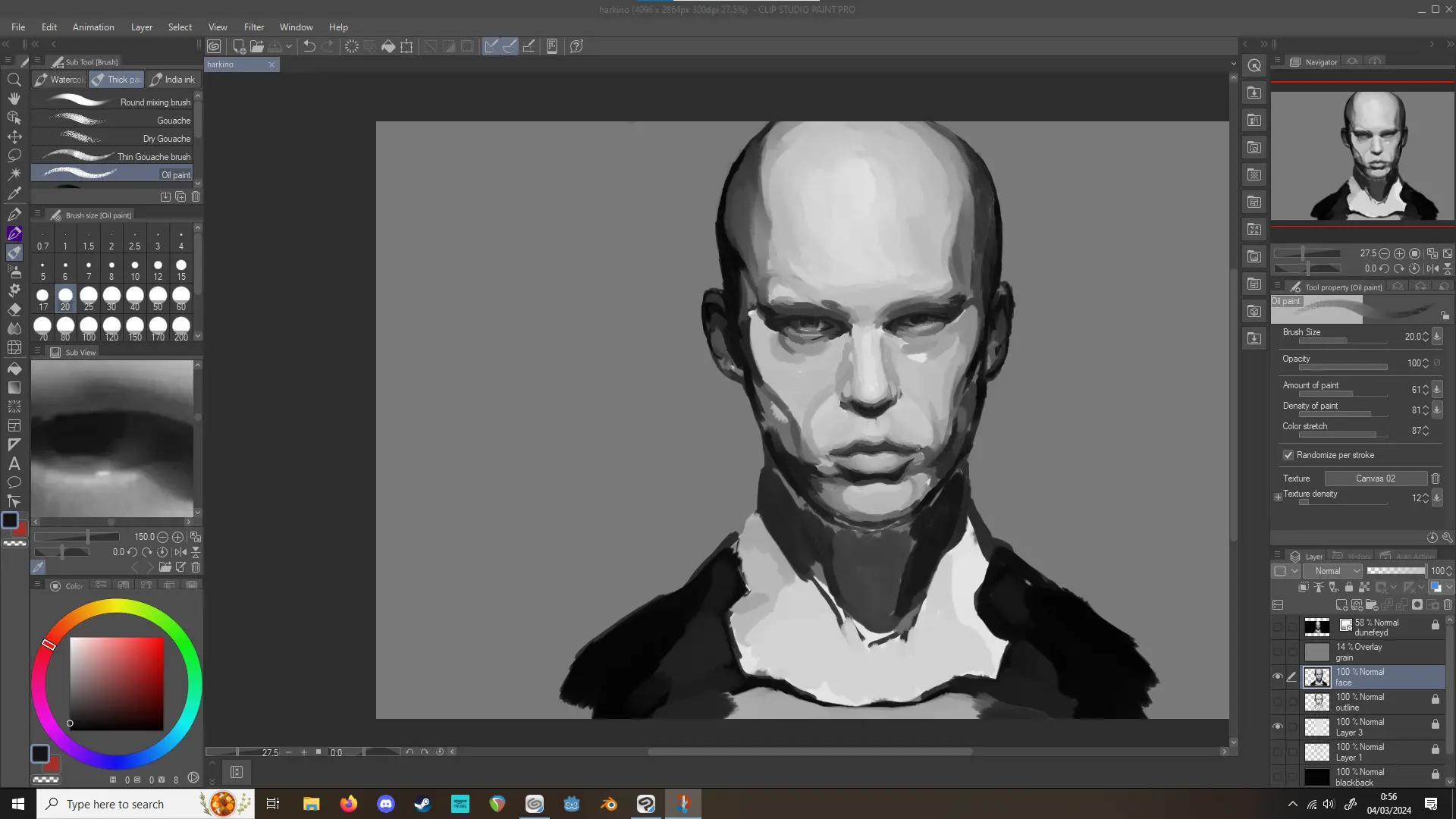Screen dimensions: 1456x819
Task: Toggle Randomize per stroke checkbox
Action: click(1288, 455)
